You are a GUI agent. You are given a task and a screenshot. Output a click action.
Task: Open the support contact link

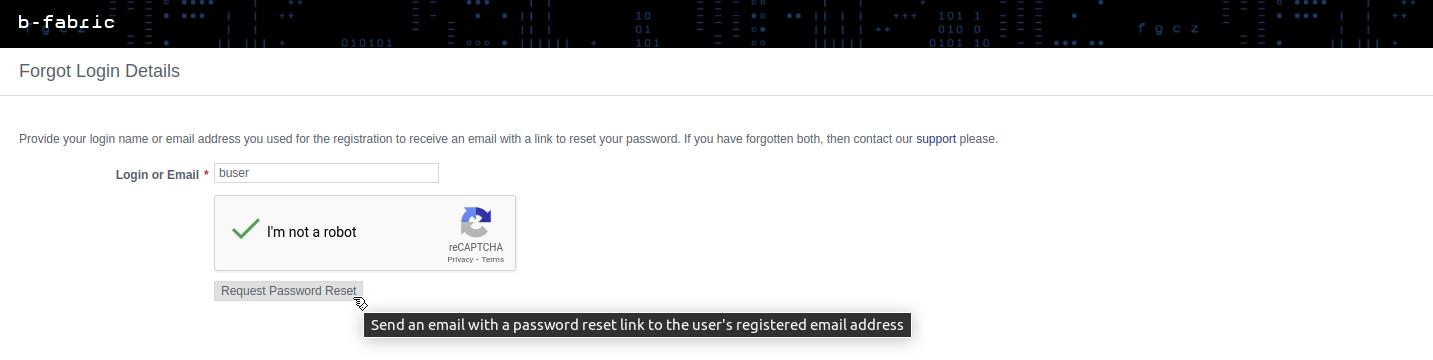pos(936,139)
